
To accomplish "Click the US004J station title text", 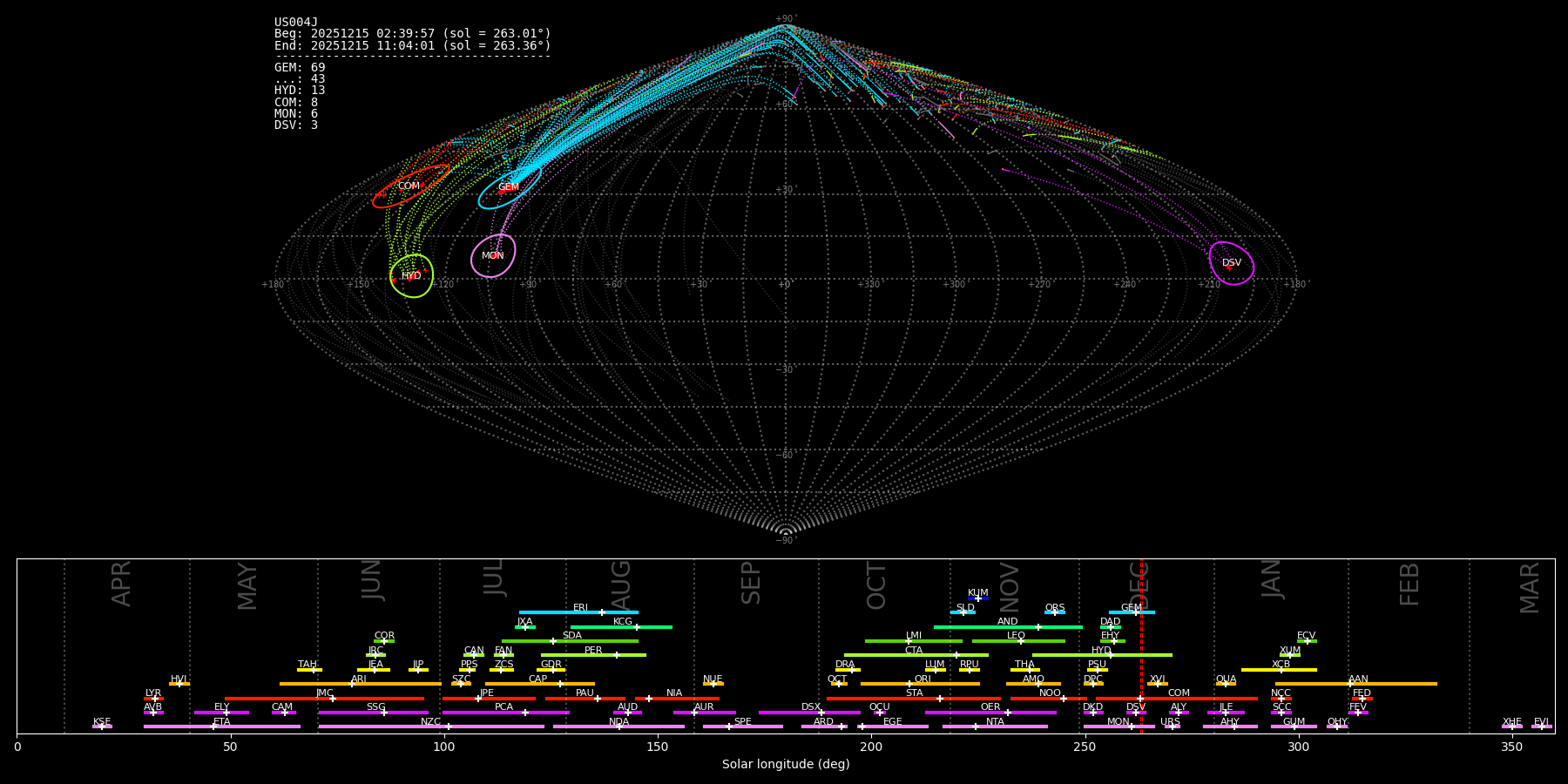I will pyautogui.click(x=296, y=23).
